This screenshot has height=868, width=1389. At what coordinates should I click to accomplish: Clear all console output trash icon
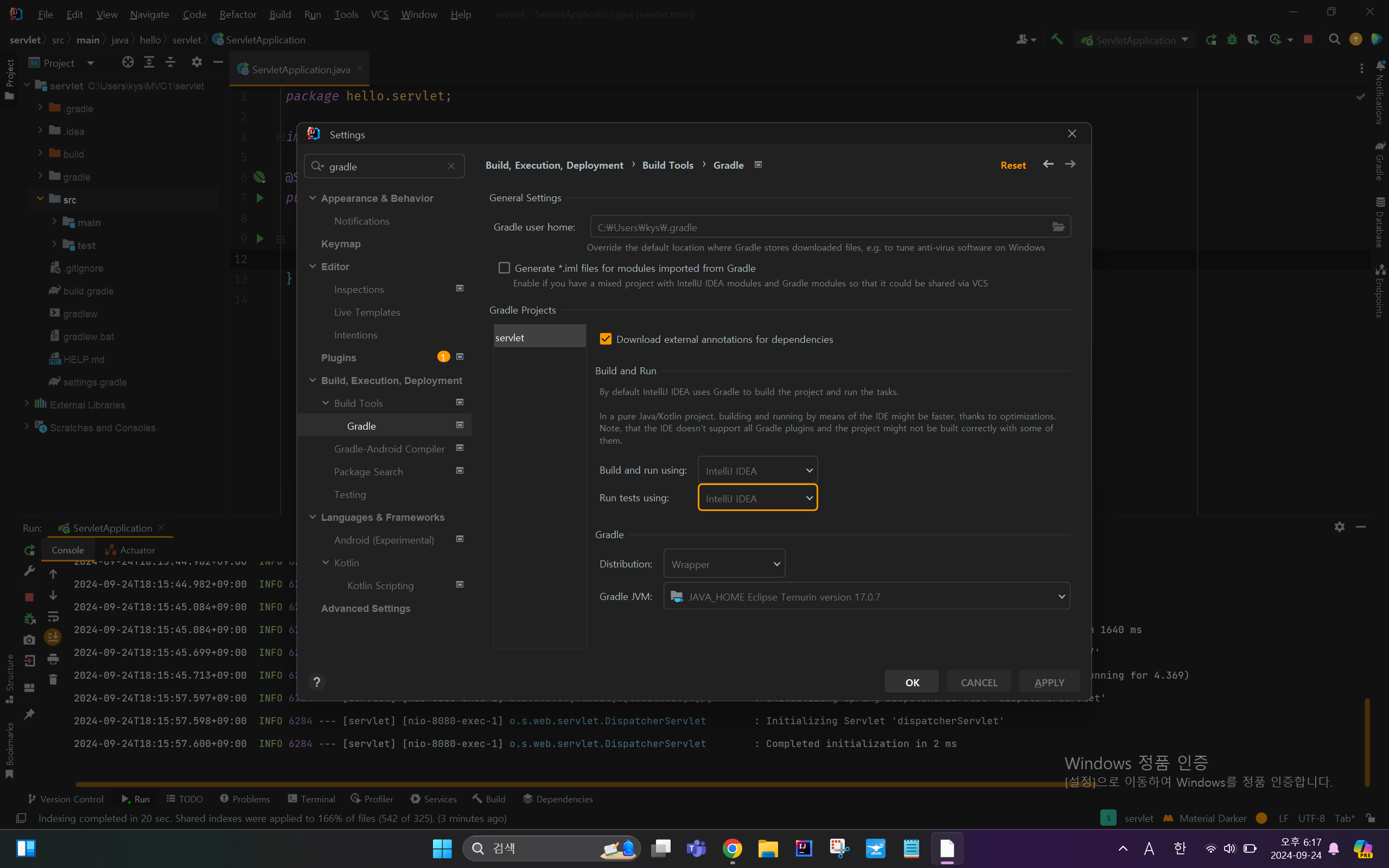click(53, 680)
